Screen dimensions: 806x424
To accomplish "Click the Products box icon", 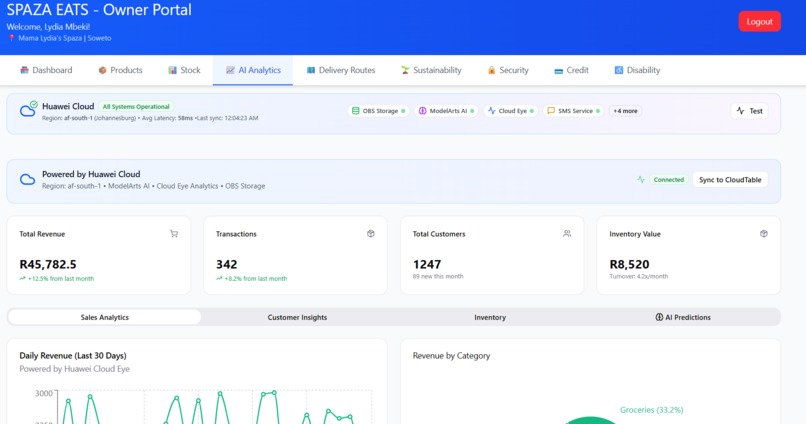I will pos(102,70).
